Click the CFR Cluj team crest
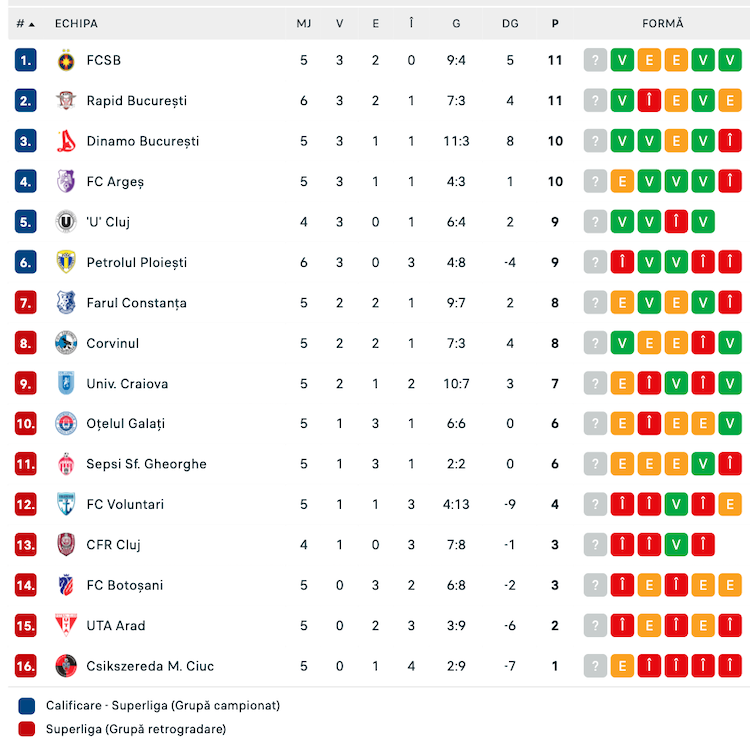The width and height of the screenshot is (750, 744). point(66,544)
